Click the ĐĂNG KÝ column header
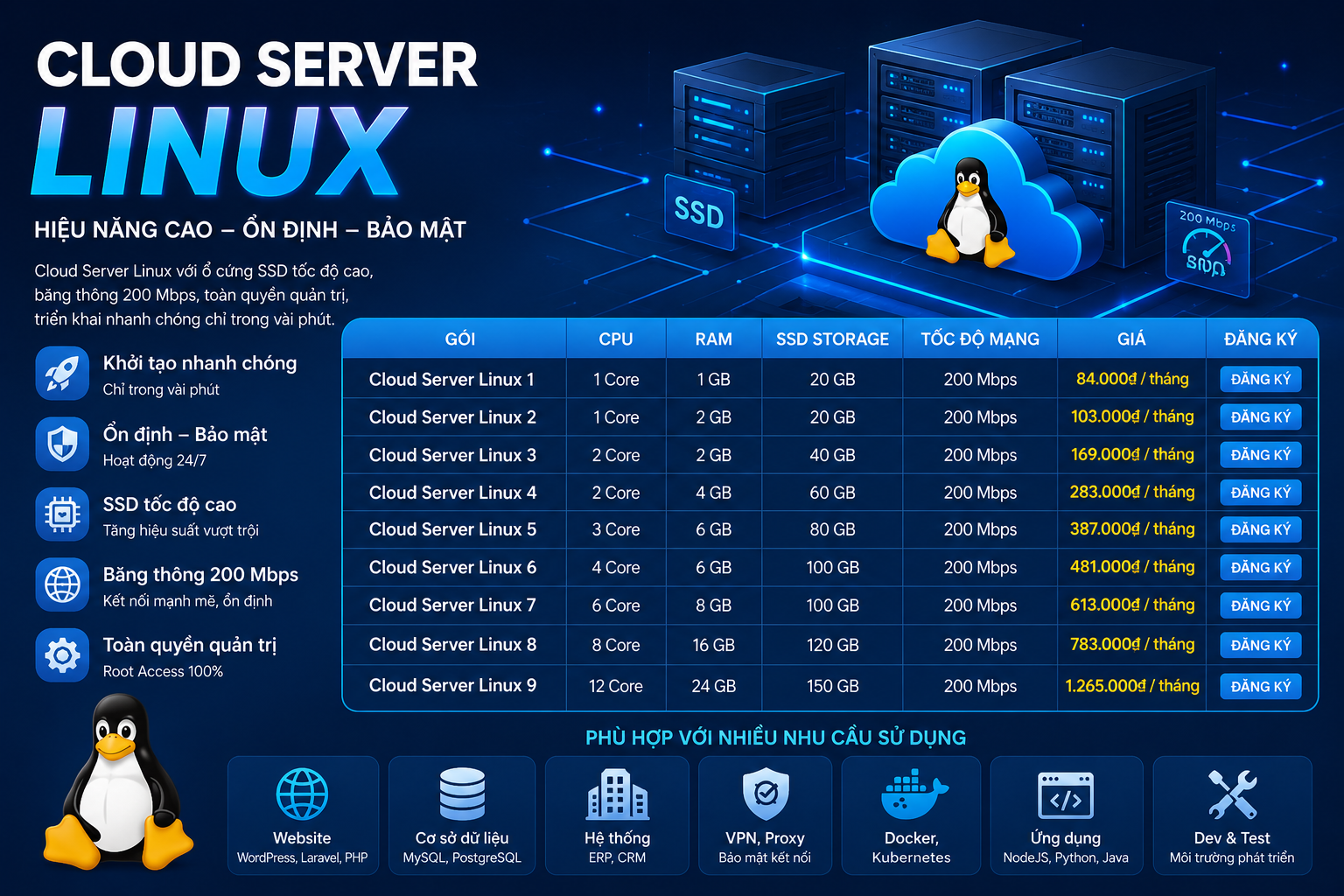Image resolution: width=1344 pixels, height=896 pixels. [x=1261, y=339]
